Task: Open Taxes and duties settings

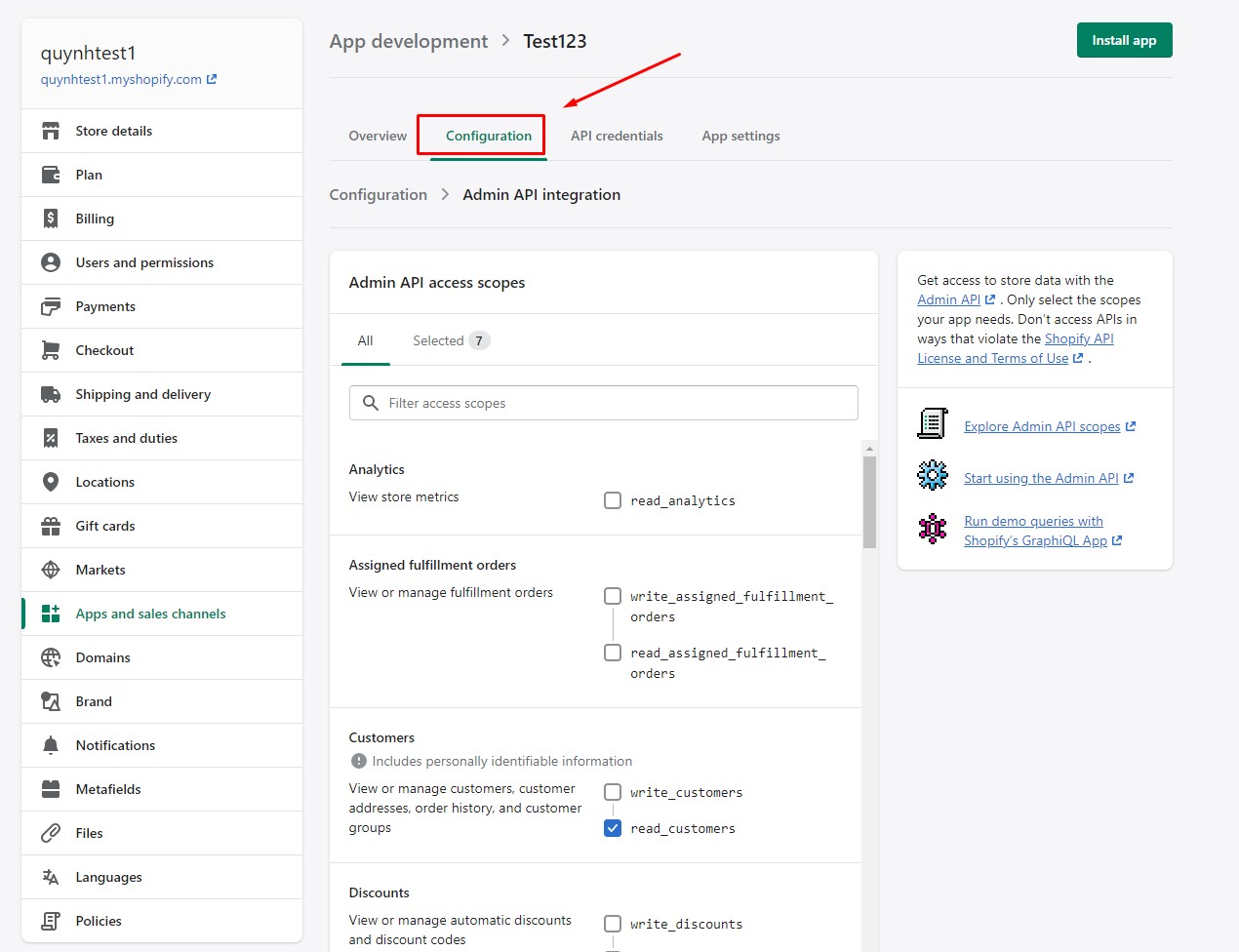Action: coord(162,438)
